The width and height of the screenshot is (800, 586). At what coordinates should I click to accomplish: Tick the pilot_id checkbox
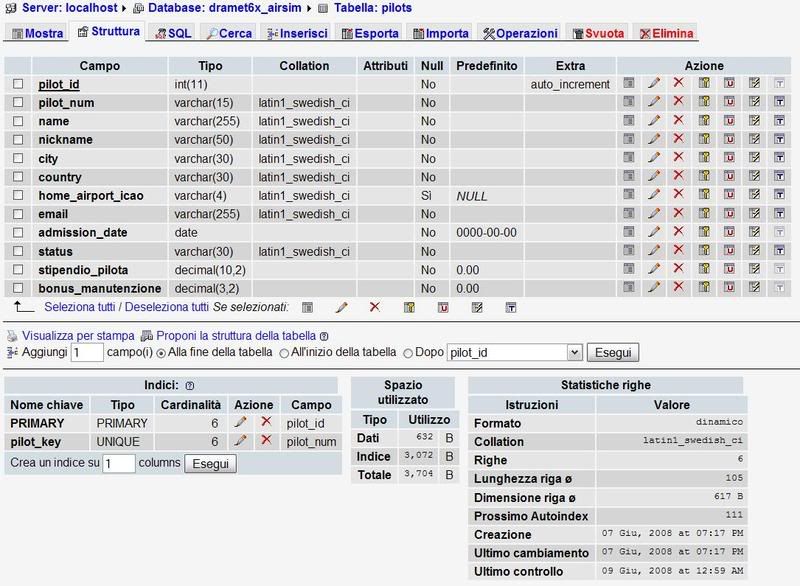(x=18, y=84)
